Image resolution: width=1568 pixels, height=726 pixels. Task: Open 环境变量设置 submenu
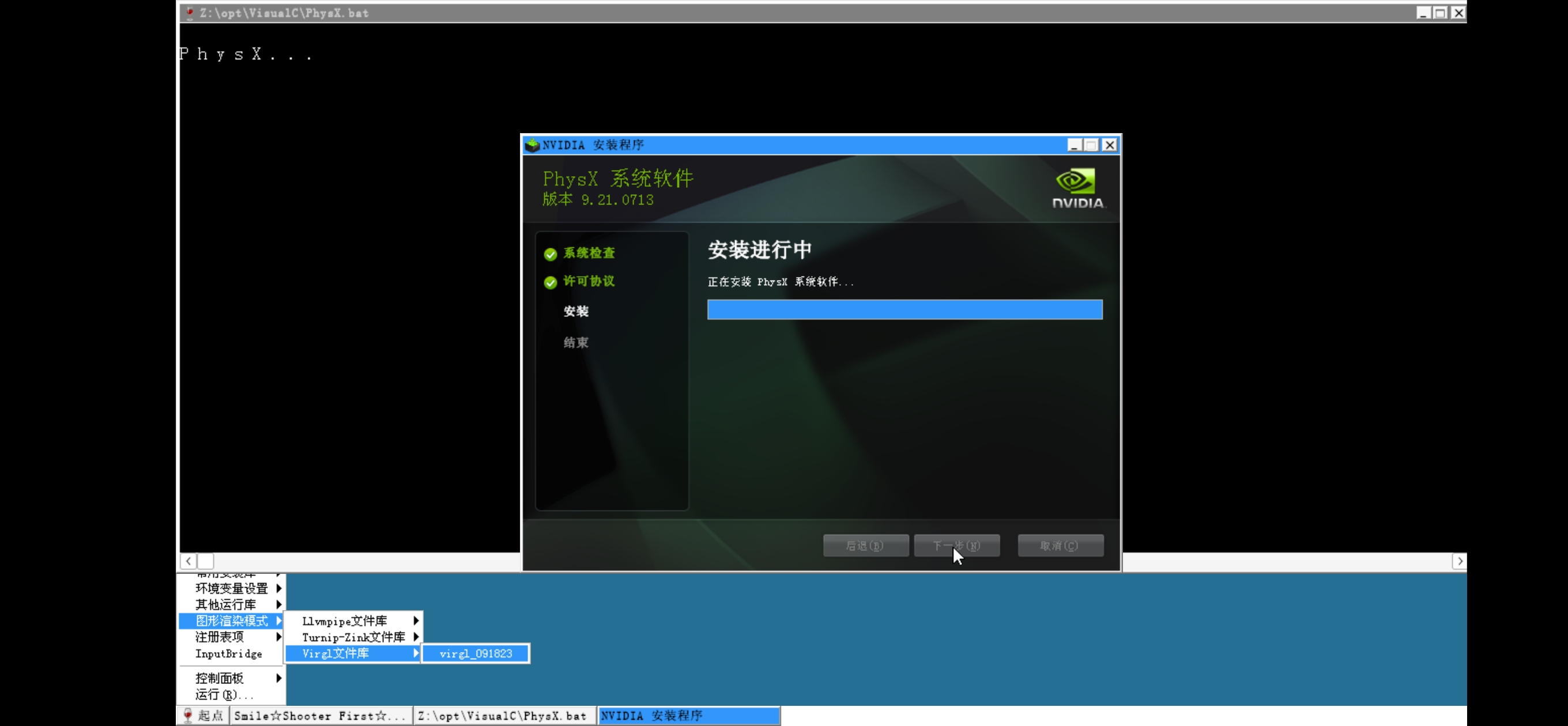pyautogui.click(x=232, y=588)
